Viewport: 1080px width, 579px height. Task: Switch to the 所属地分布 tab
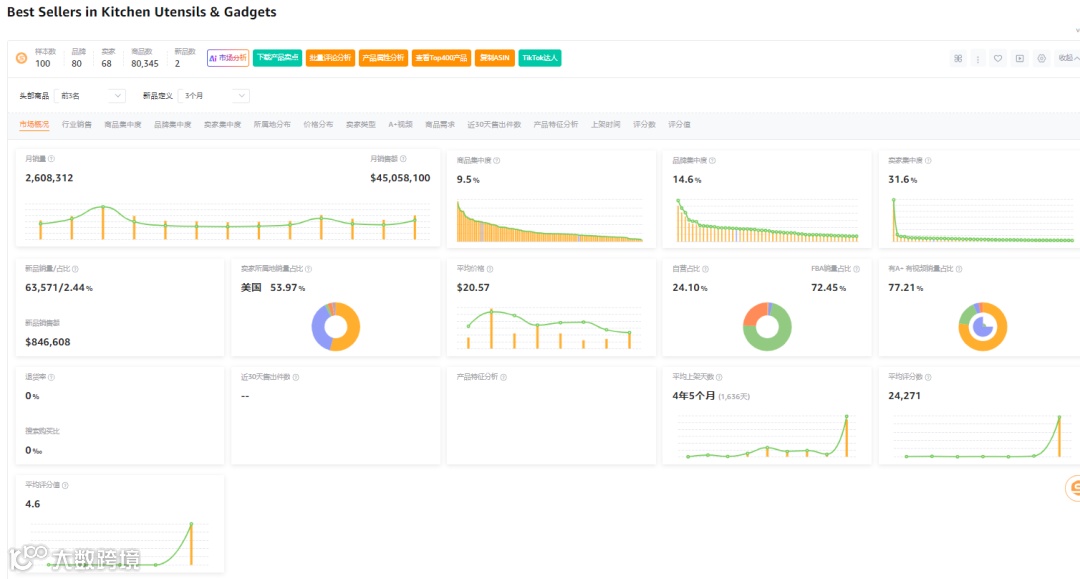pos(271,125)
